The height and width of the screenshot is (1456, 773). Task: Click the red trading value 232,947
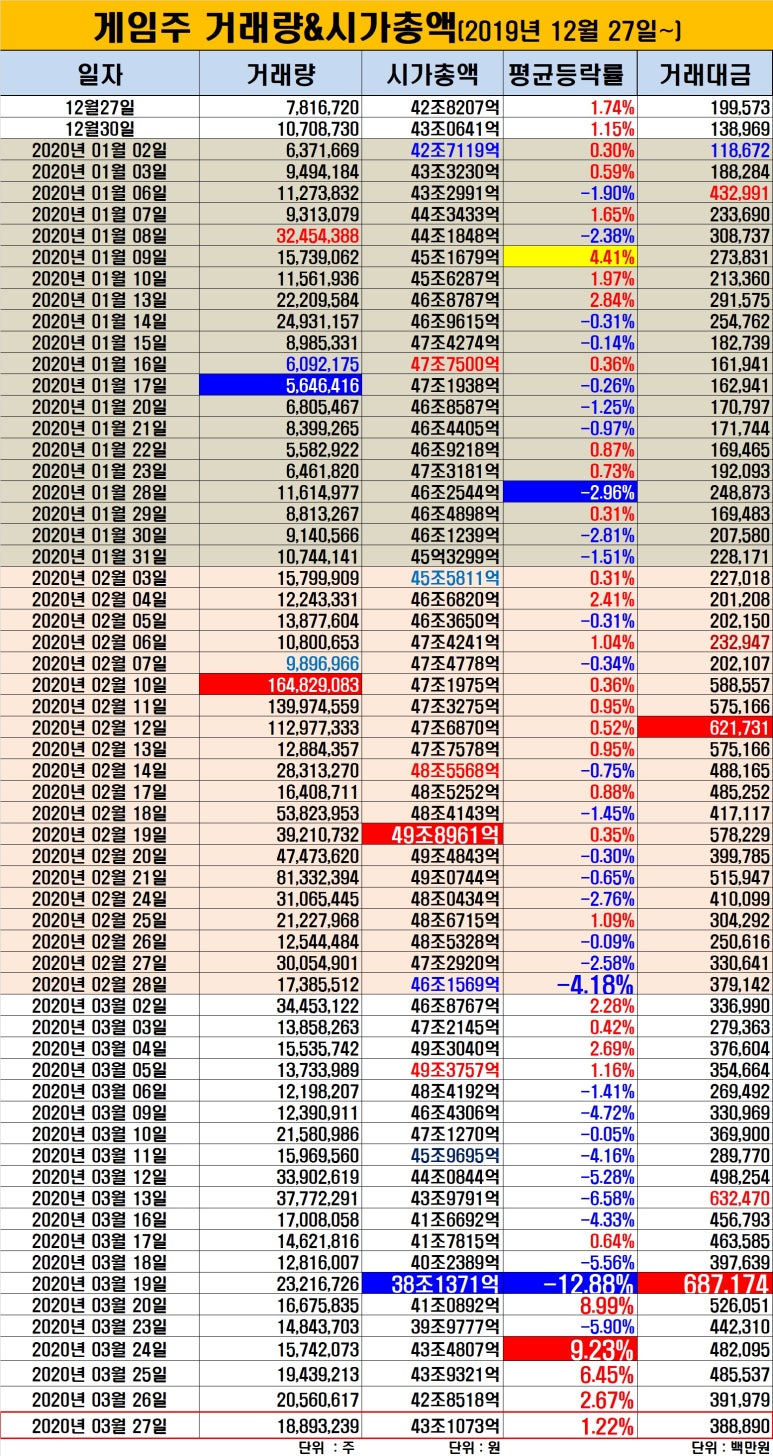(x=737, y=643)
